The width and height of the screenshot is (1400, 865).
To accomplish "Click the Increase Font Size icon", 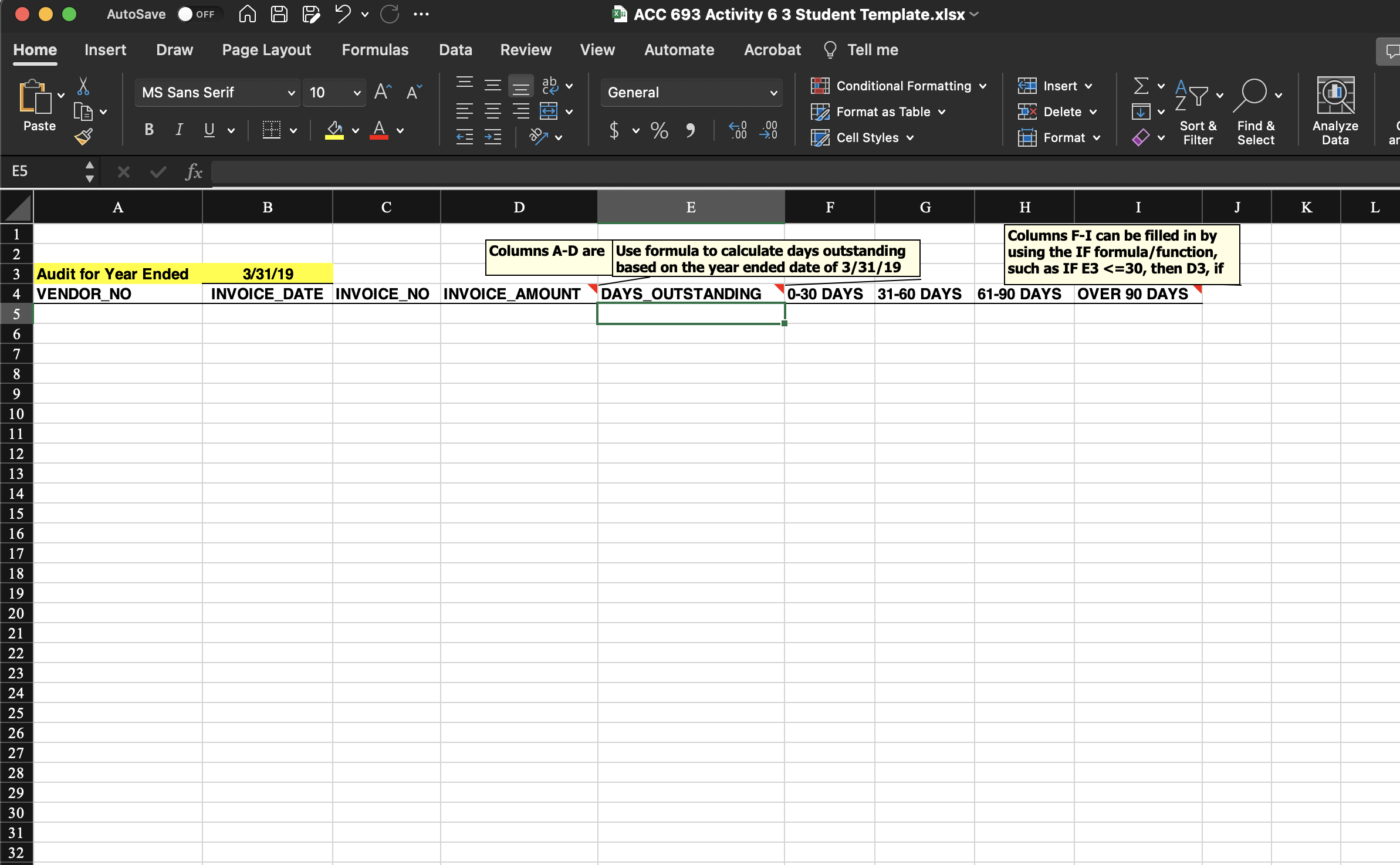I will (x=383, y=92).
